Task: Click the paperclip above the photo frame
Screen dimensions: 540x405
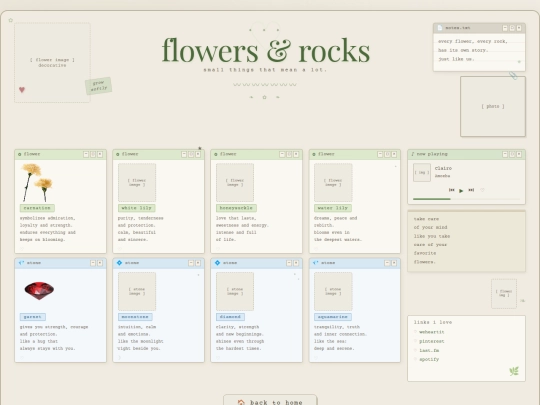Action: click(513, 75)
